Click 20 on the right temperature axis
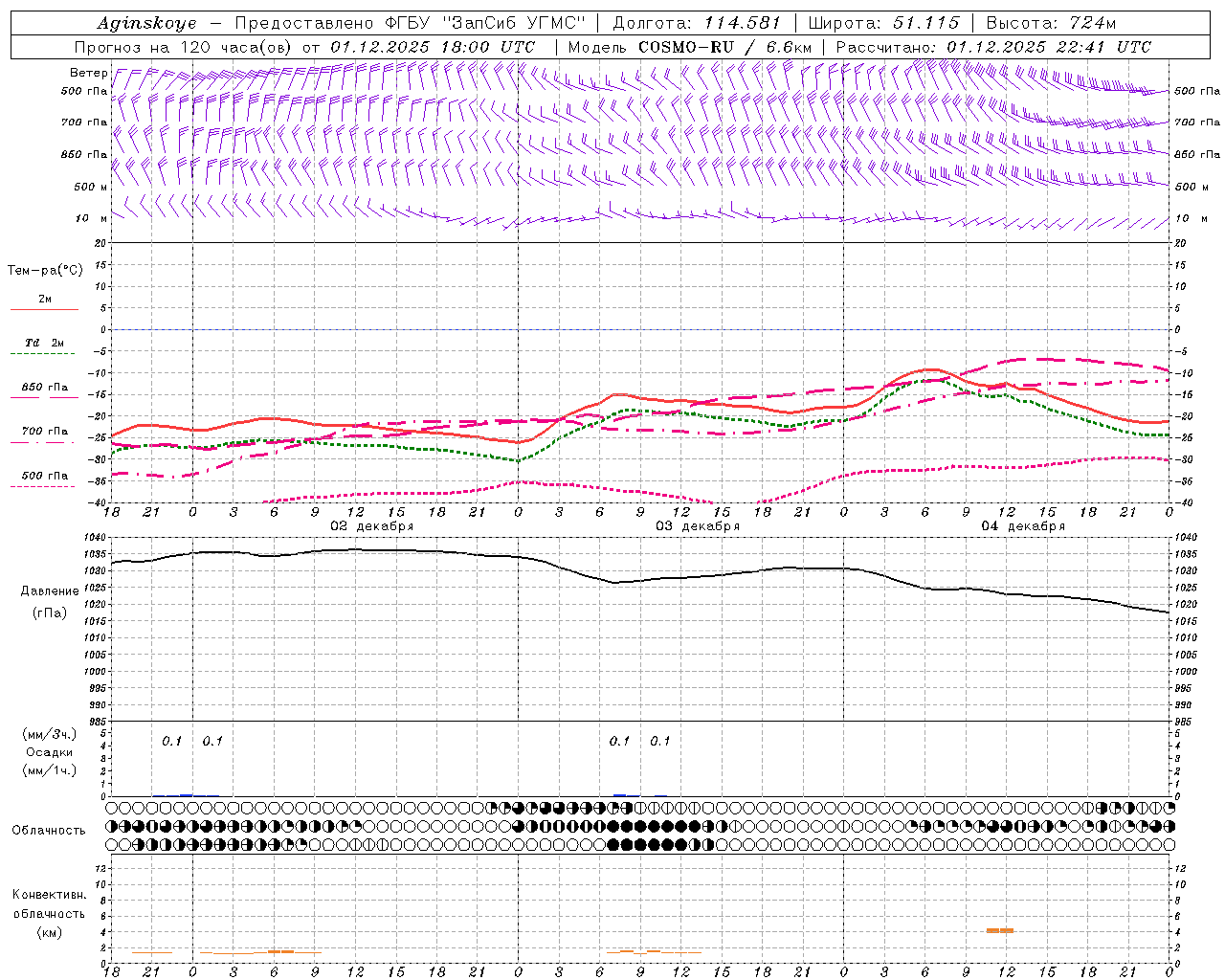Image resolution: width=1225 pixels, height=980 pixels. tap(1181, 243)
